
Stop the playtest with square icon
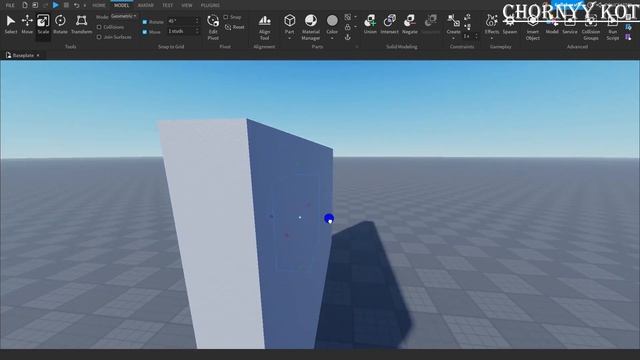pyautogui.click(x=66, y=5)
